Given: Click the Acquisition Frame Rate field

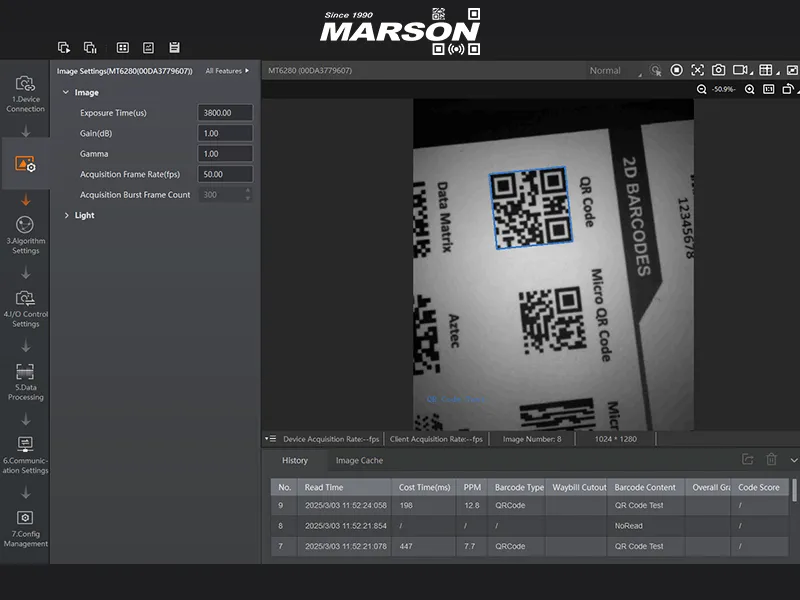Looking at the screenshot, I should 225,174.
